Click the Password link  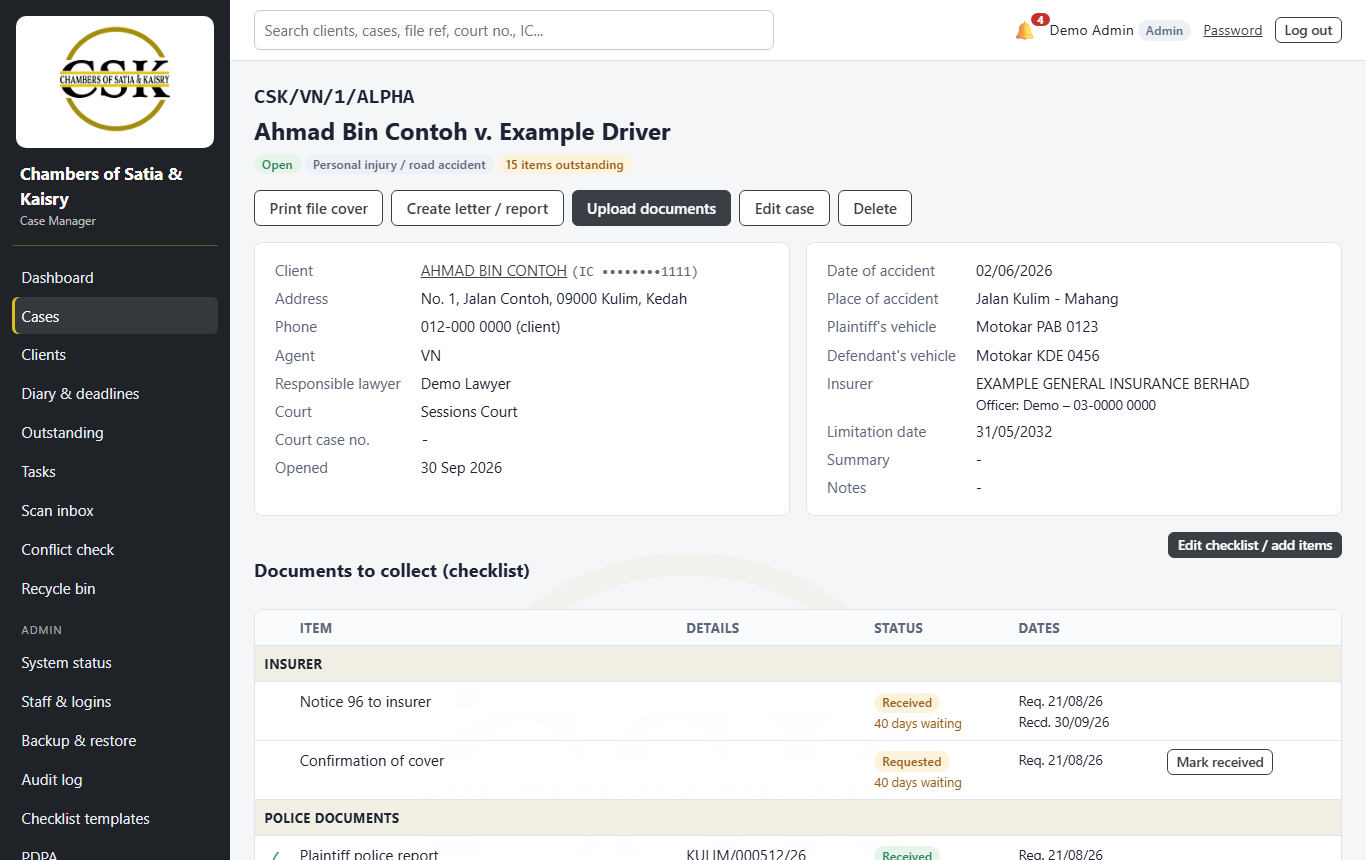pos(1232,30)
